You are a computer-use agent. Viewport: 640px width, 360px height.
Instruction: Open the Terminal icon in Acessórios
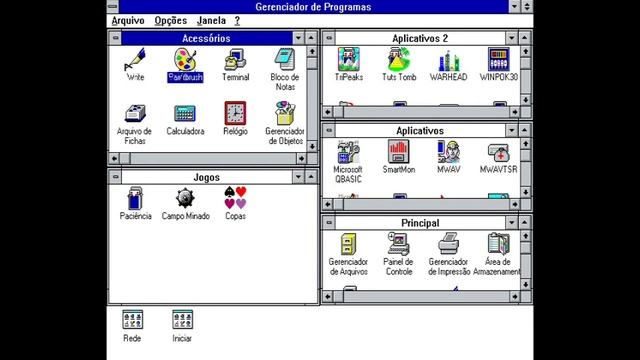[235, 60]
